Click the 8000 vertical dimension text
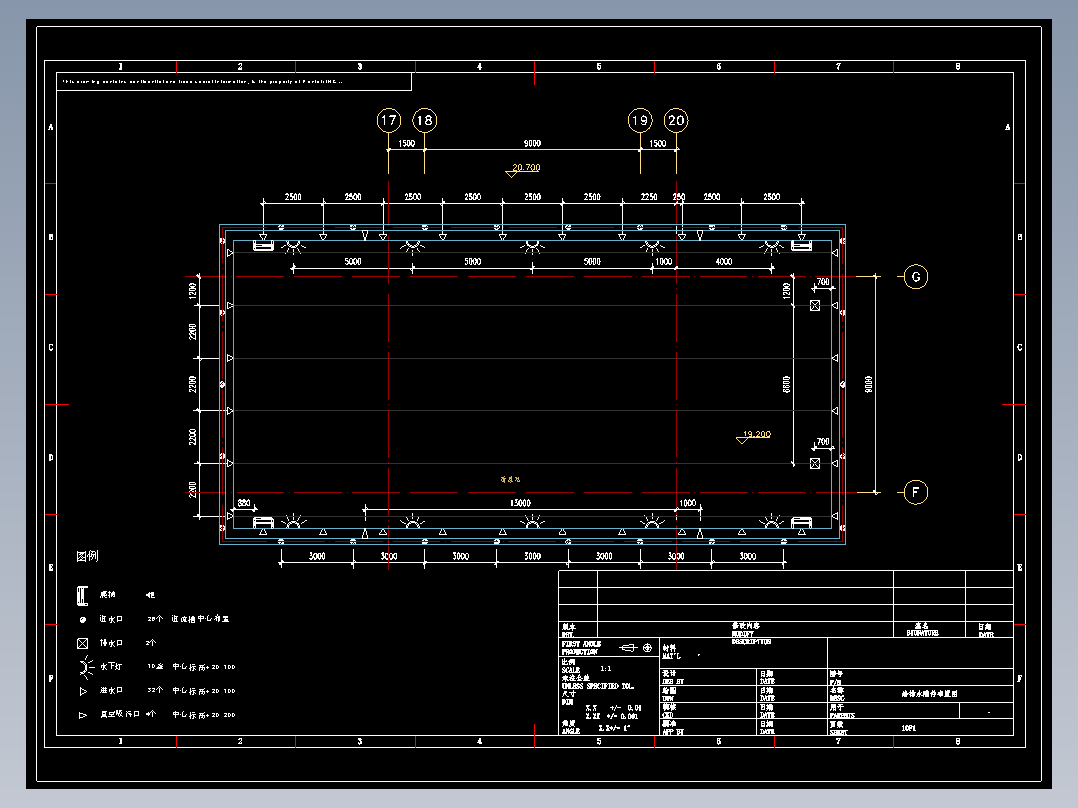 pos(868,384)
